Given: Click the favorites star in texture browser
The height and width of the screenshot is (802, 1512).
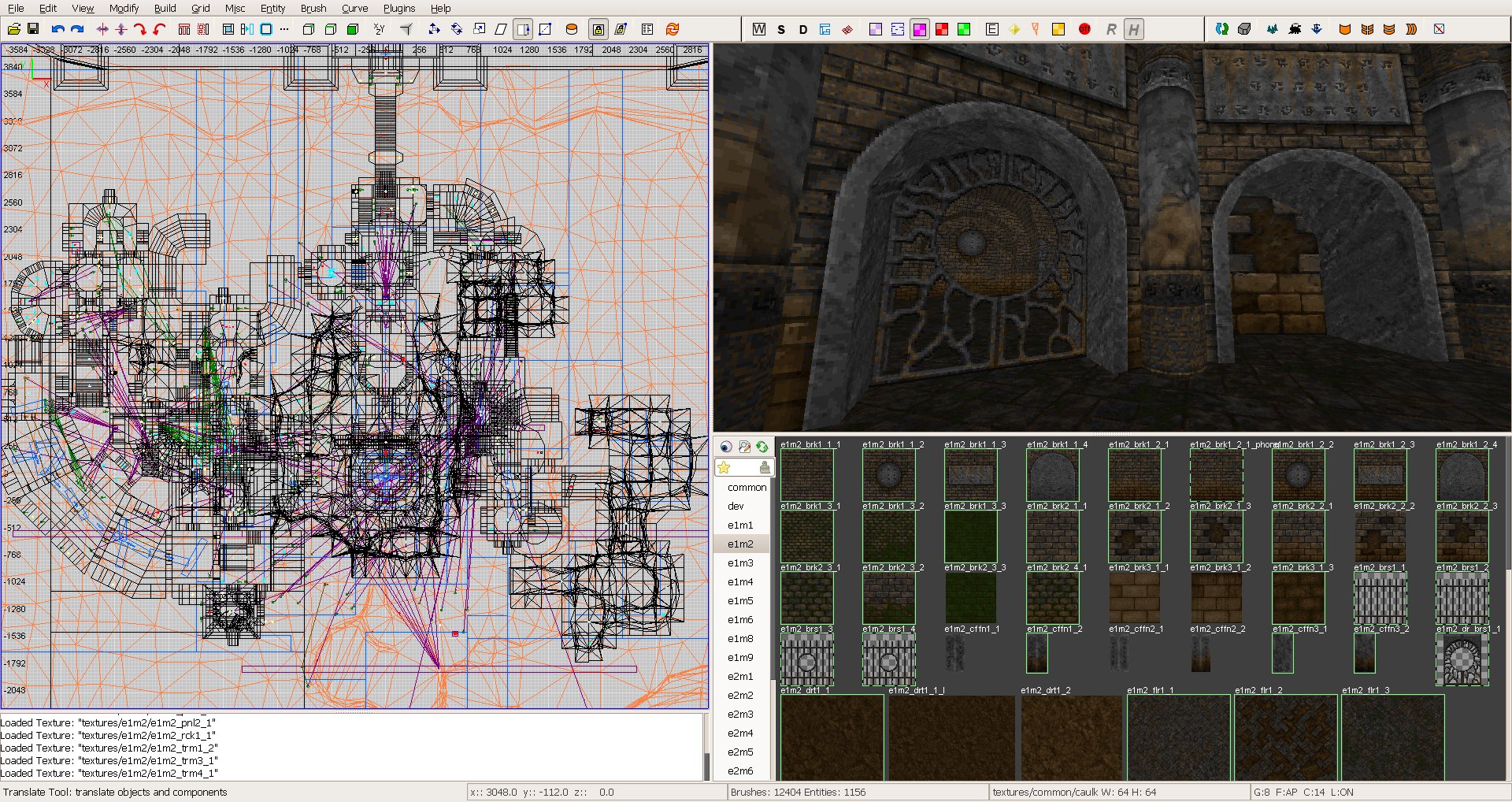Looking at the screenshot, I should tap(724, 468).
